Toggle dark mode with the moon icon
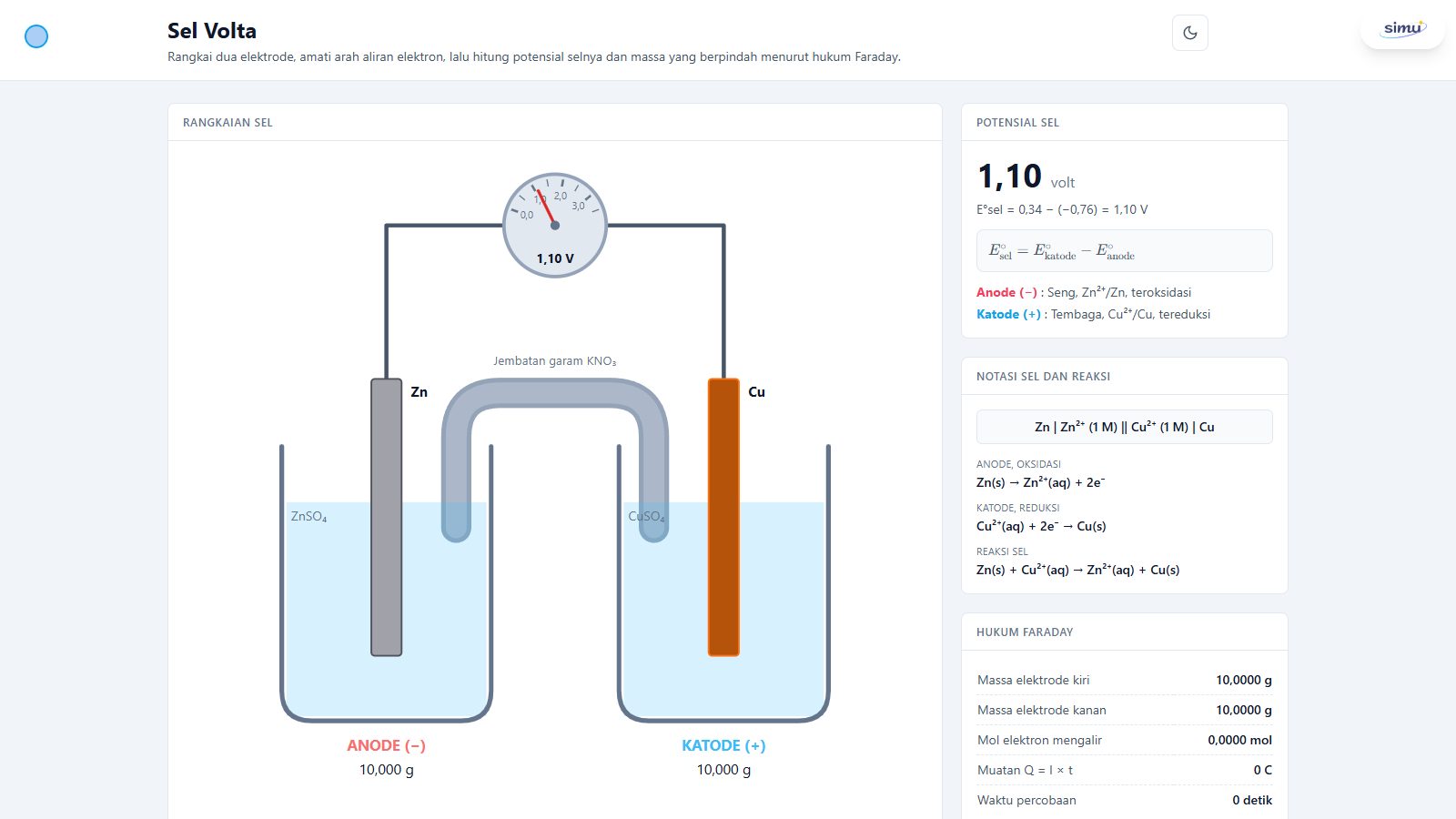This screenshot has height=819, width=1456. [x=1190, y=33]
